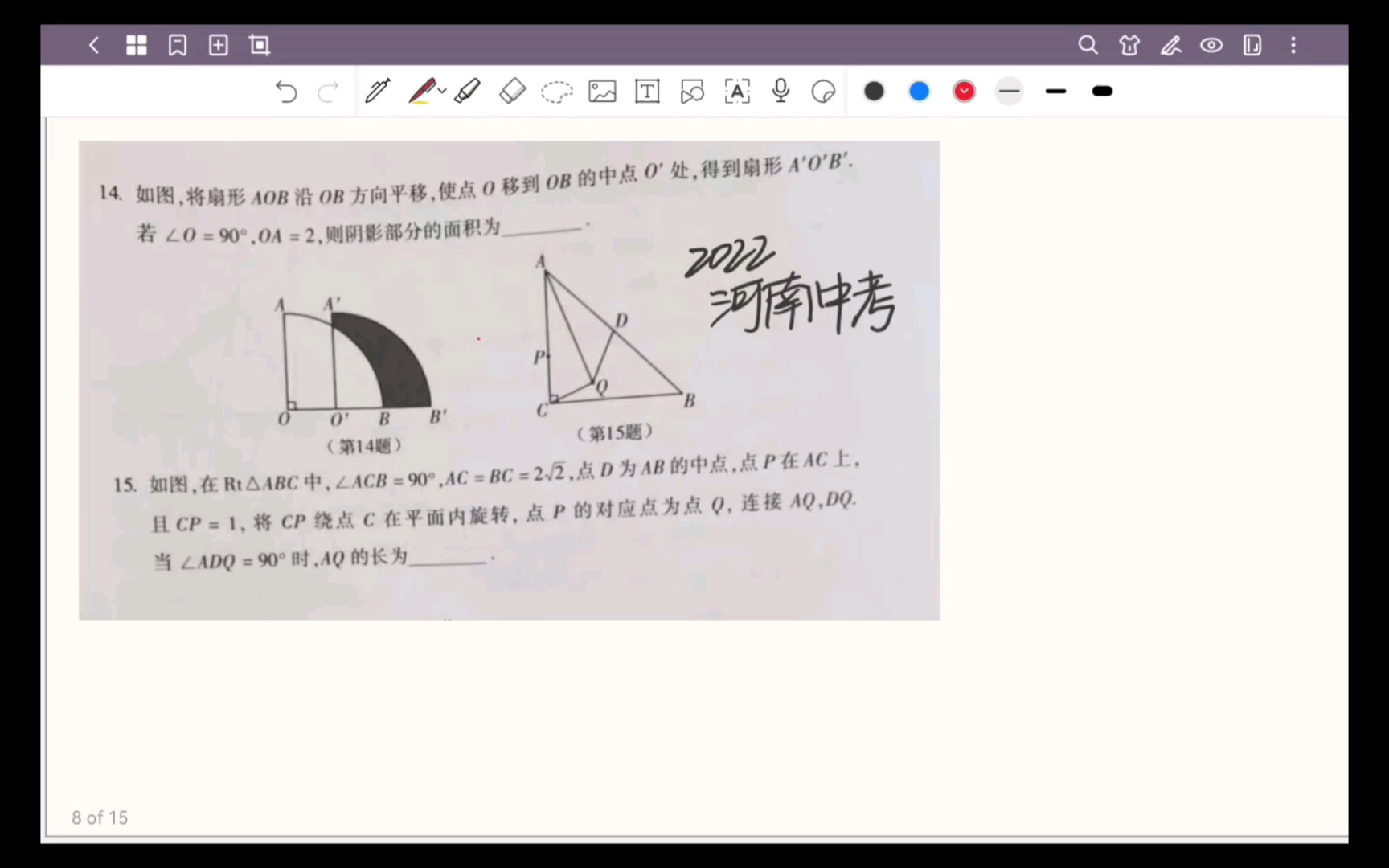Select the pen tool

378,91
